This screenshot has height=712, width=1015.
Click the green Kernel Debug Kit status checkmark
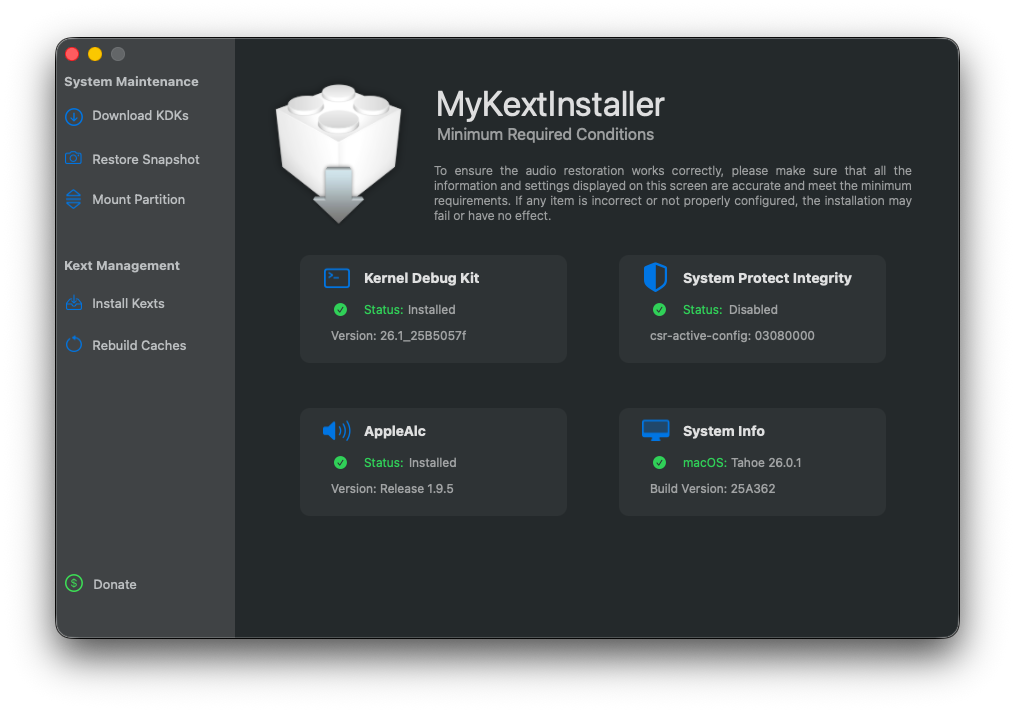[x=340, y=310]
